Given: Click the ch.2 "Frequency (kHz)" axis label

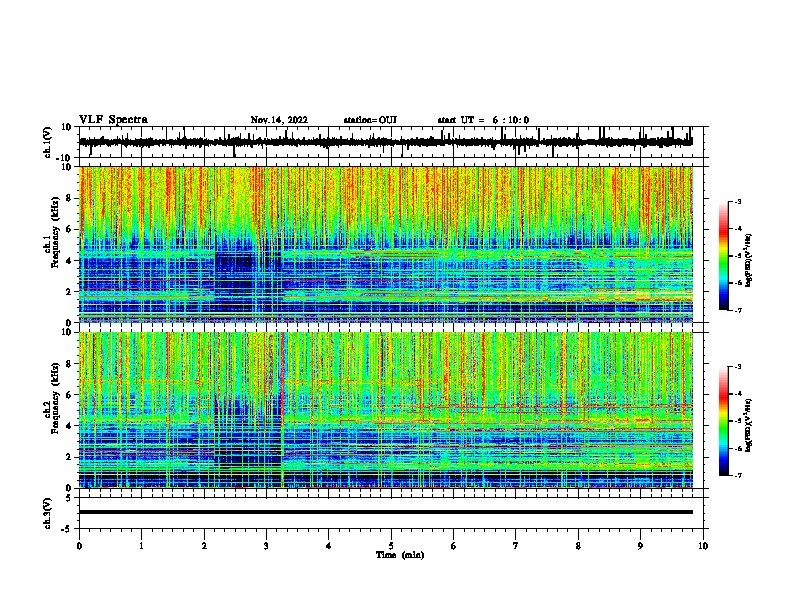Looking at the screenshot, I should click(x=55, y=398).
